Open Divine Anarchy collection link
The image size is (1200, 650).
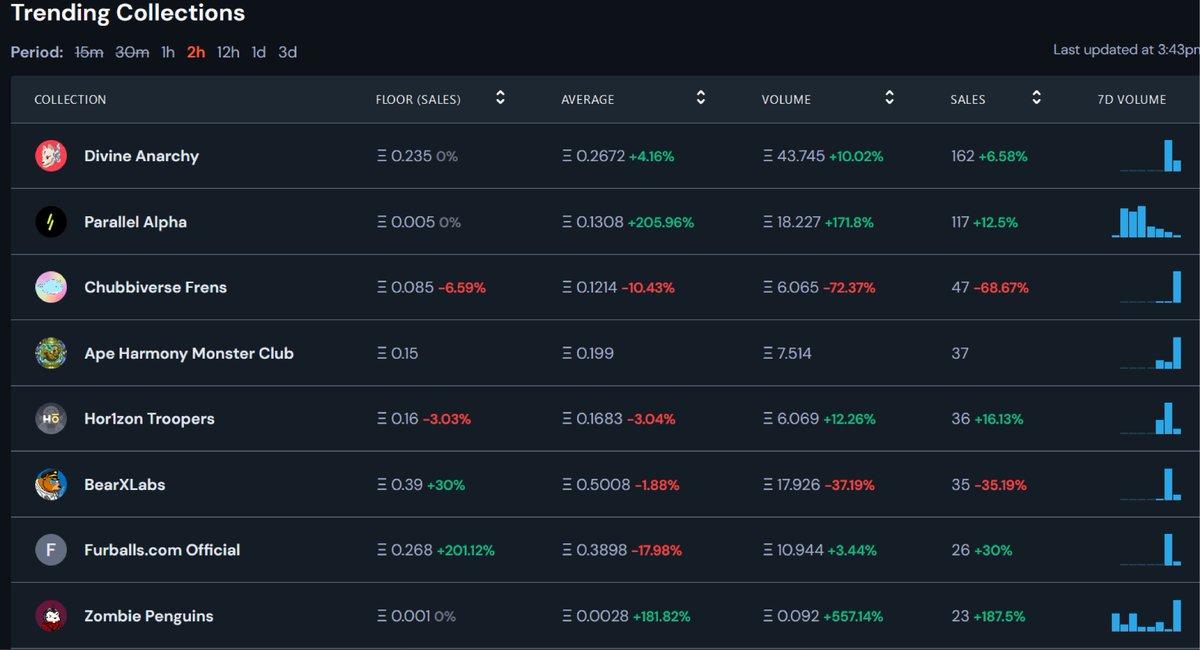tap(141, 156)
